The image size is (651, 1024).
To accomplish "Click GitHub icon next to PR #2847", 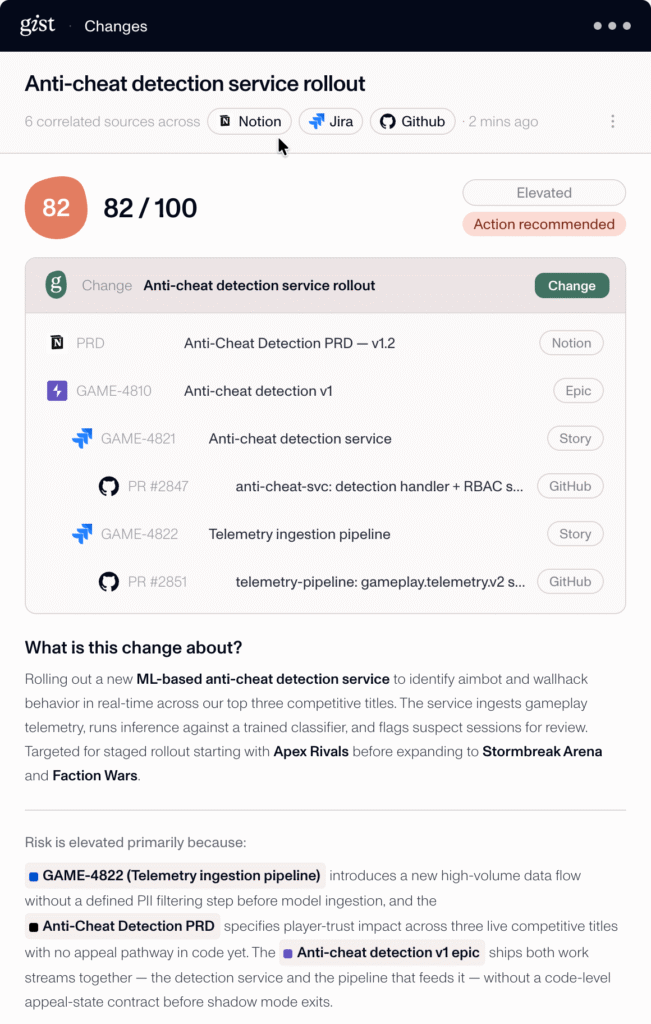I will (x=109, y=486).
